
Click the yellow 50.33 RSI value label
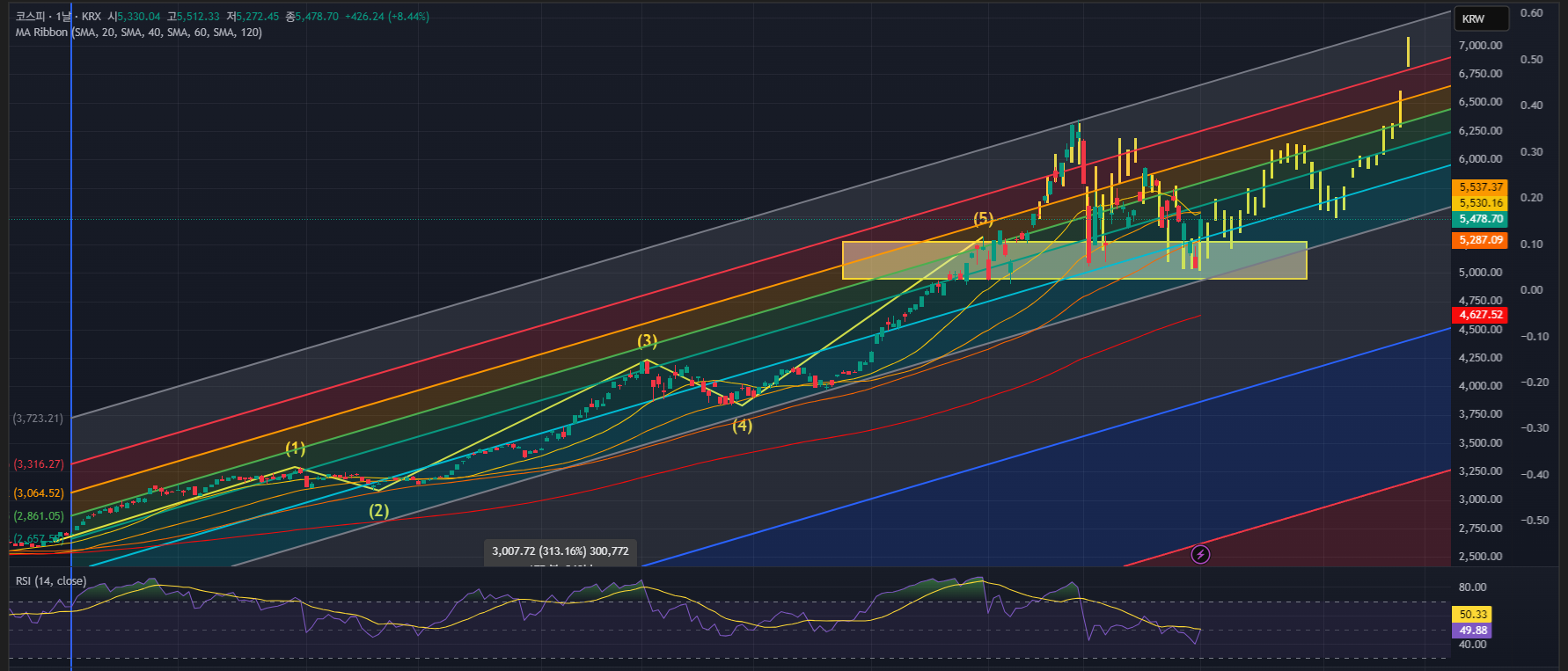[x=1473, y=615]
